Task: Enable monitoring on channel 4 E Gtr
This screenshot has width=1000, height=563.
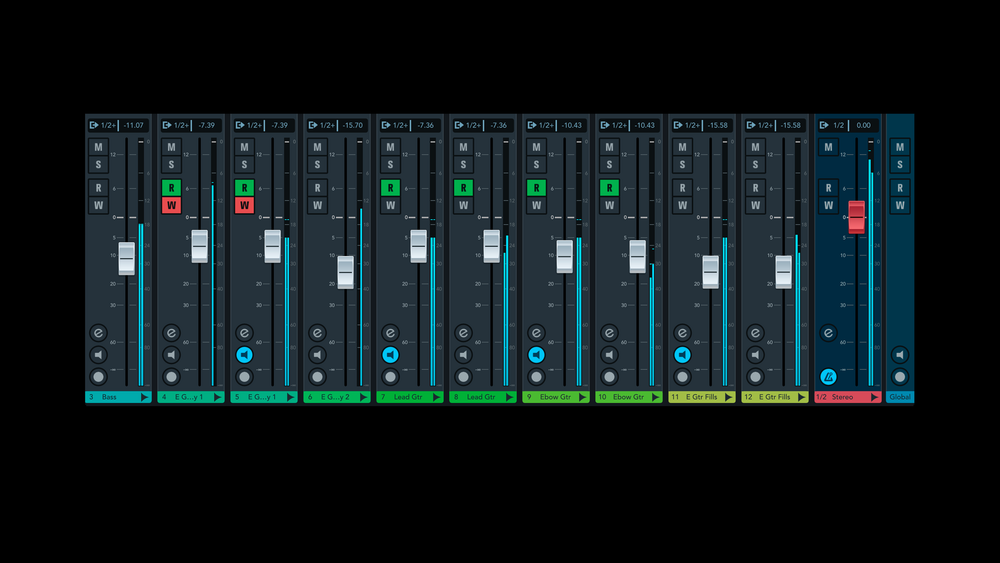Action: click(171, 355)
